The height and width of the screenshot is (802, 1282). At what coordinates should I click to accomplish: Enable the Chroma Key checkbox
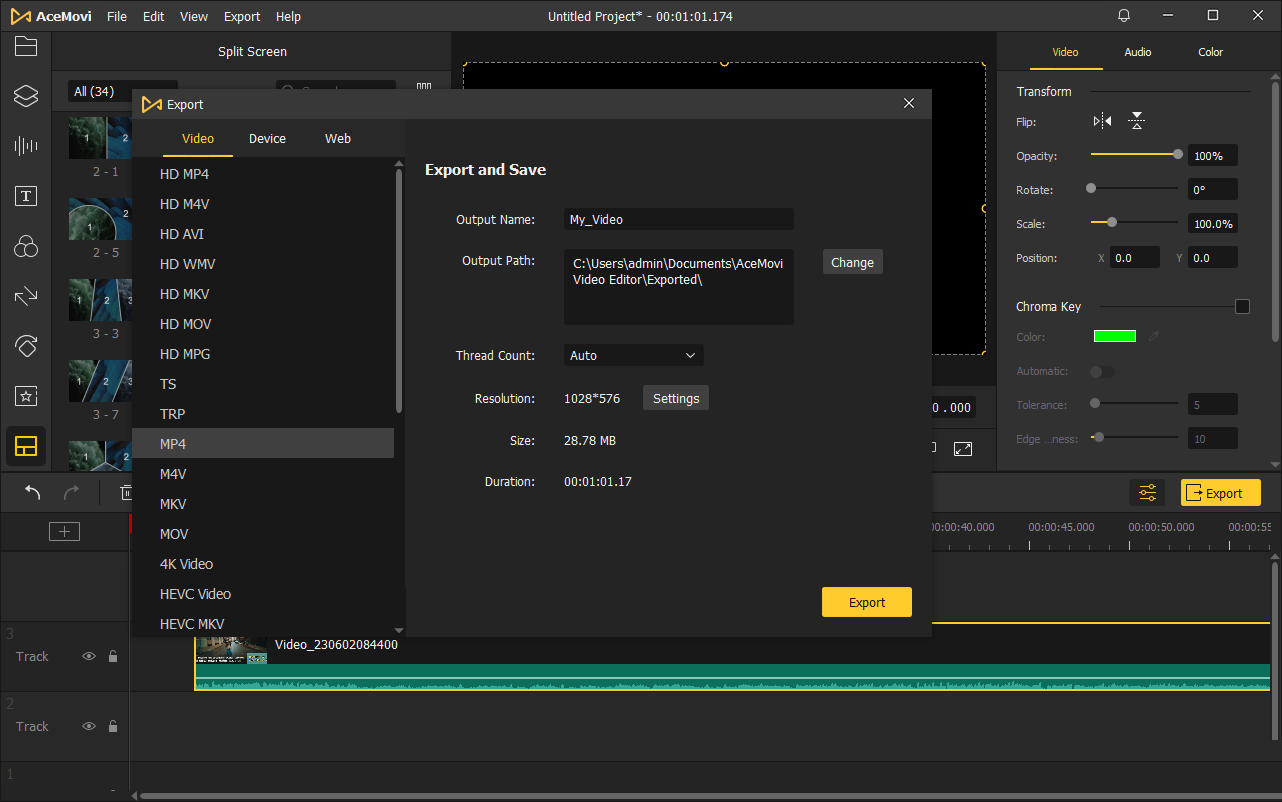click(1242, 306)
